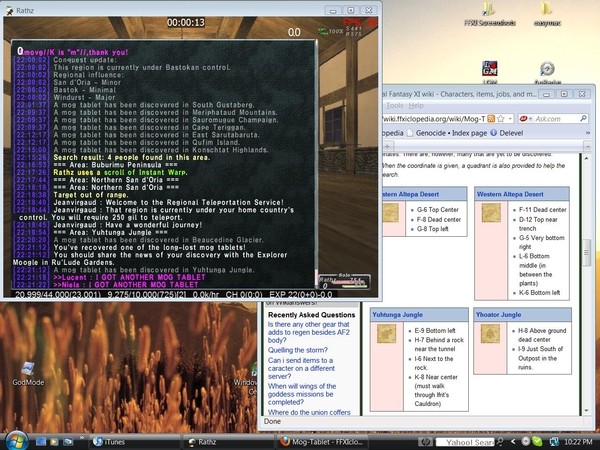Show hidden system tray icons arrow
Viewport: 600px width, 450px height.
pyautogui.click(x=513, y=442)
